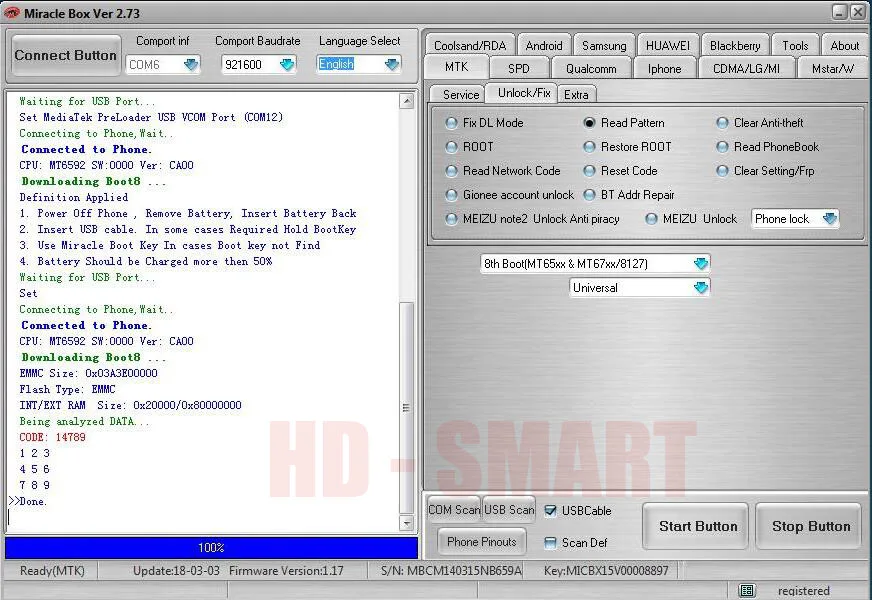Switch to the Blackberry tab
This screenshot has height=600, width=872.
(x=735, y=46)
